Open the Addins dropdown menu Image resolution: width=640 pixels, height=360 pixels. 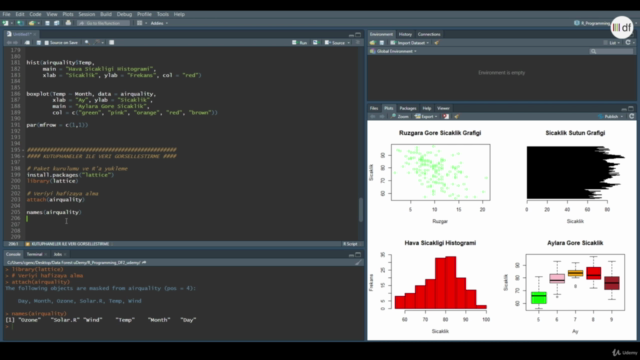click(159, 23)
